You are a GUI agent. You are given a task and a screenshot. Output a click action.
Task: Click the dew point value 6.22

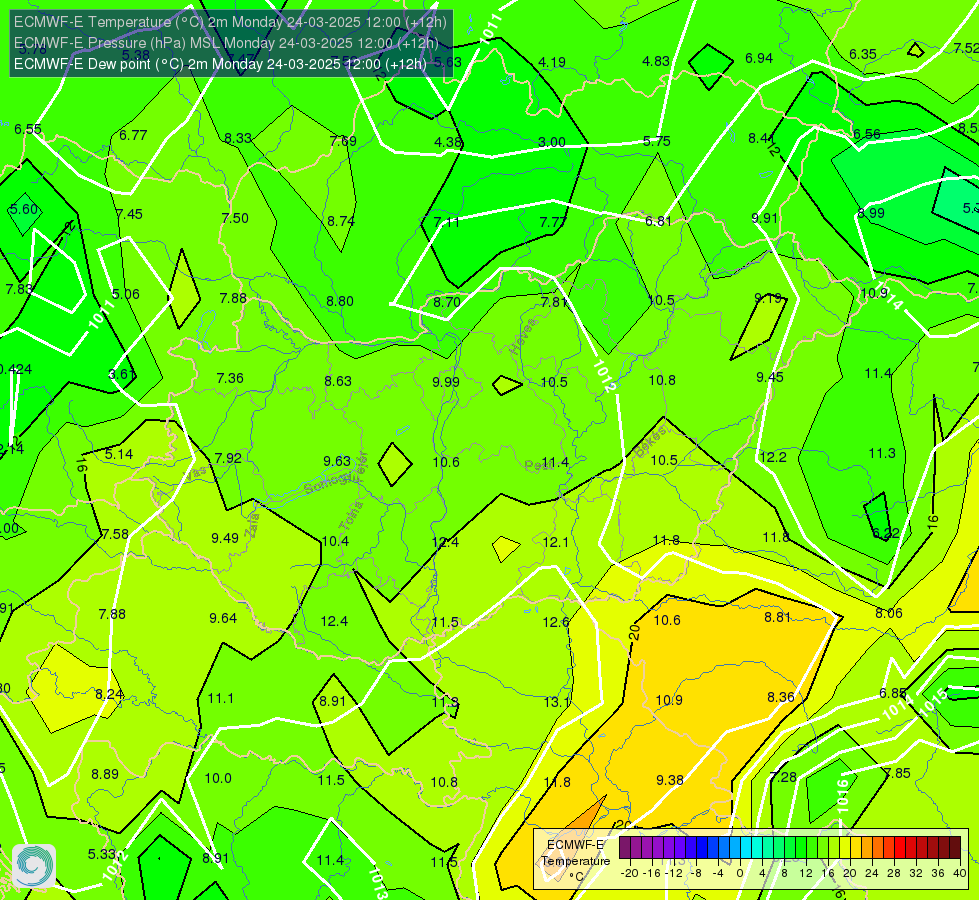[886, 533]
